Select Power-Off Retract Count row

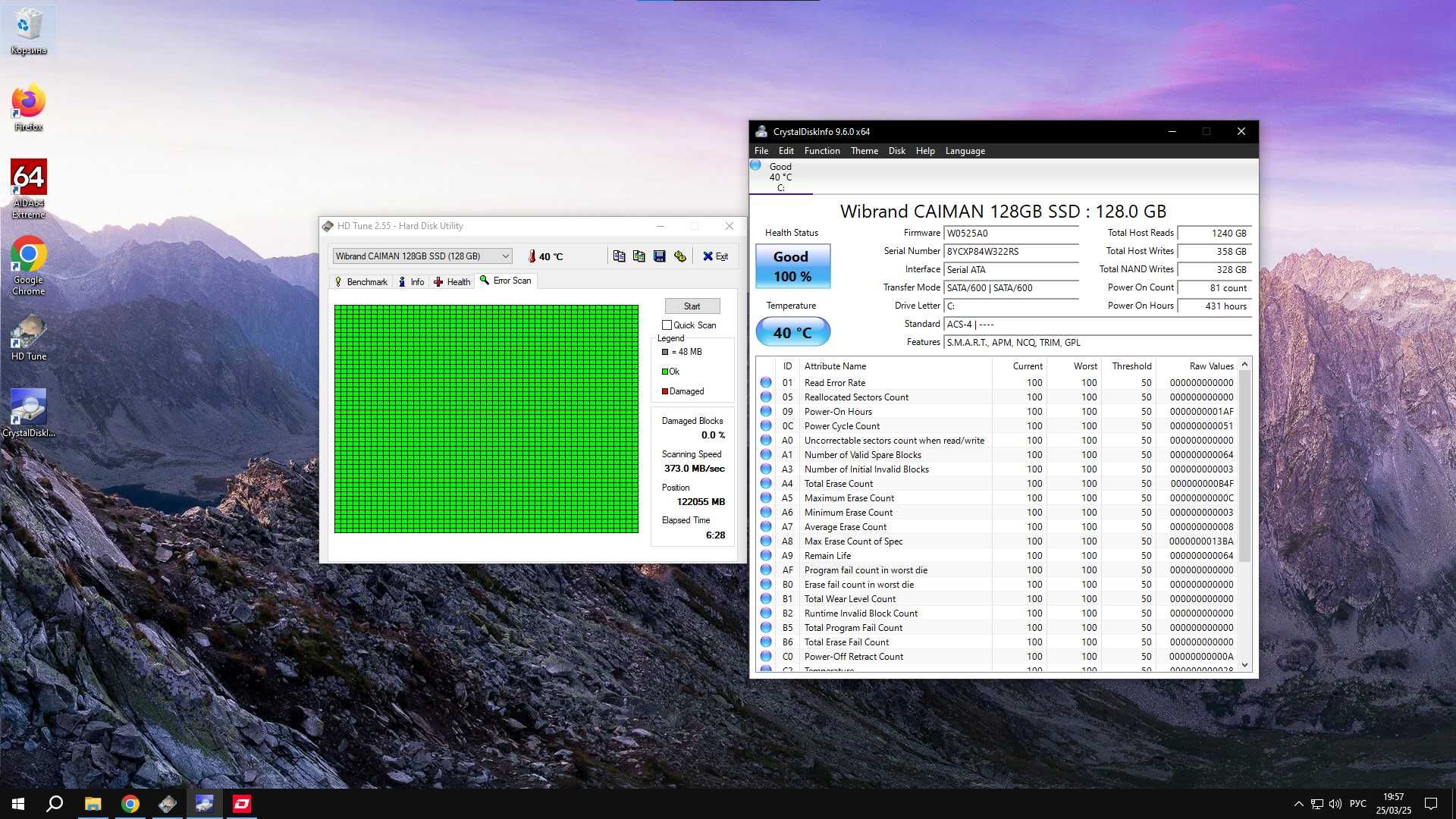pyautogui.click(x=997, y=657)
